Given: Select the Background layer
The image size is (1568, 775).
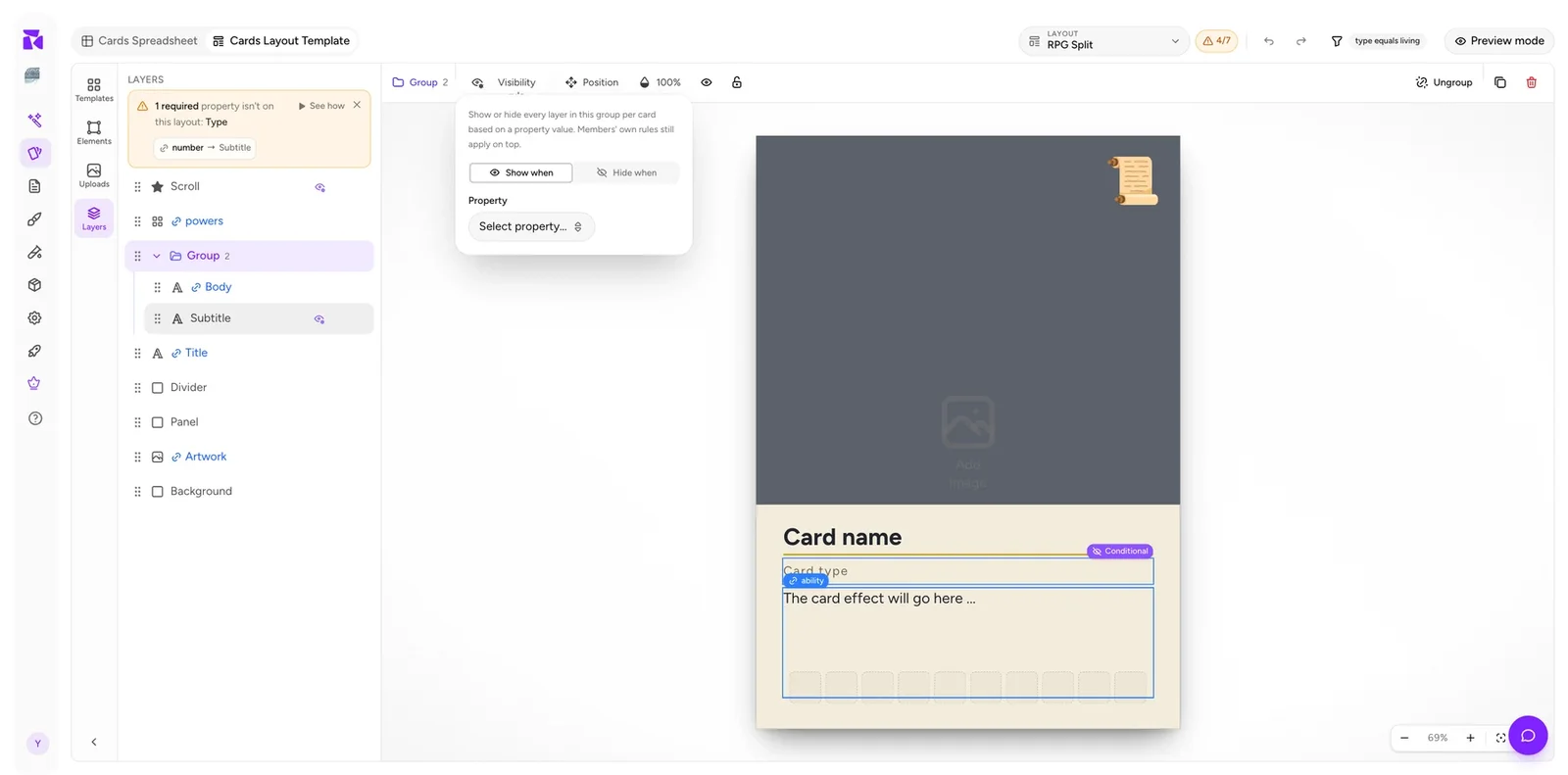Looking at the screenshot, I should (x=251, y=492).
